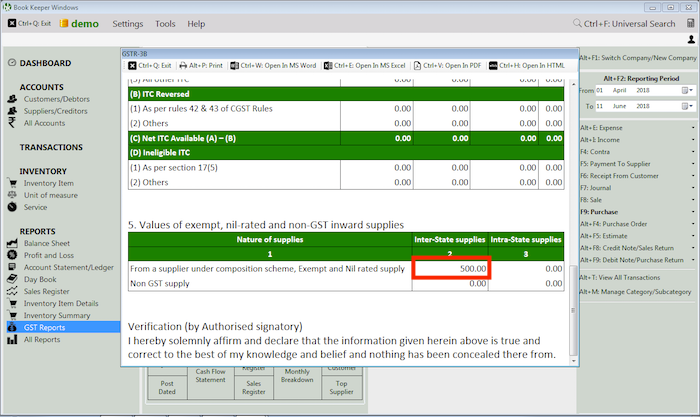The width and height of the screenshot is (700, 417).
Task: Click the report scrollbar down arrow
Action: [x=574, y=361]
